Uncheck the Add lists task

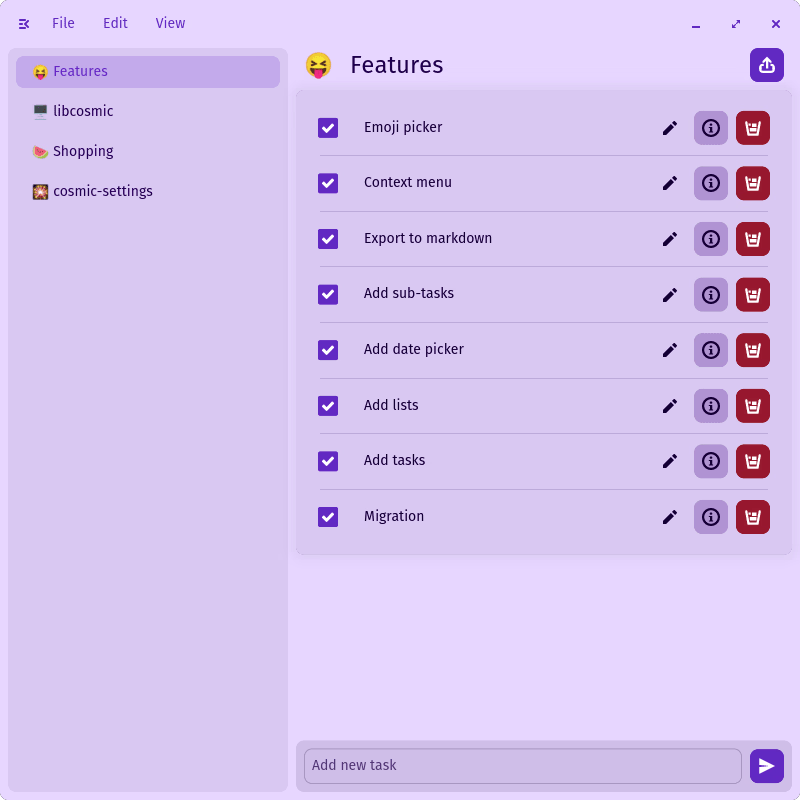328,406
